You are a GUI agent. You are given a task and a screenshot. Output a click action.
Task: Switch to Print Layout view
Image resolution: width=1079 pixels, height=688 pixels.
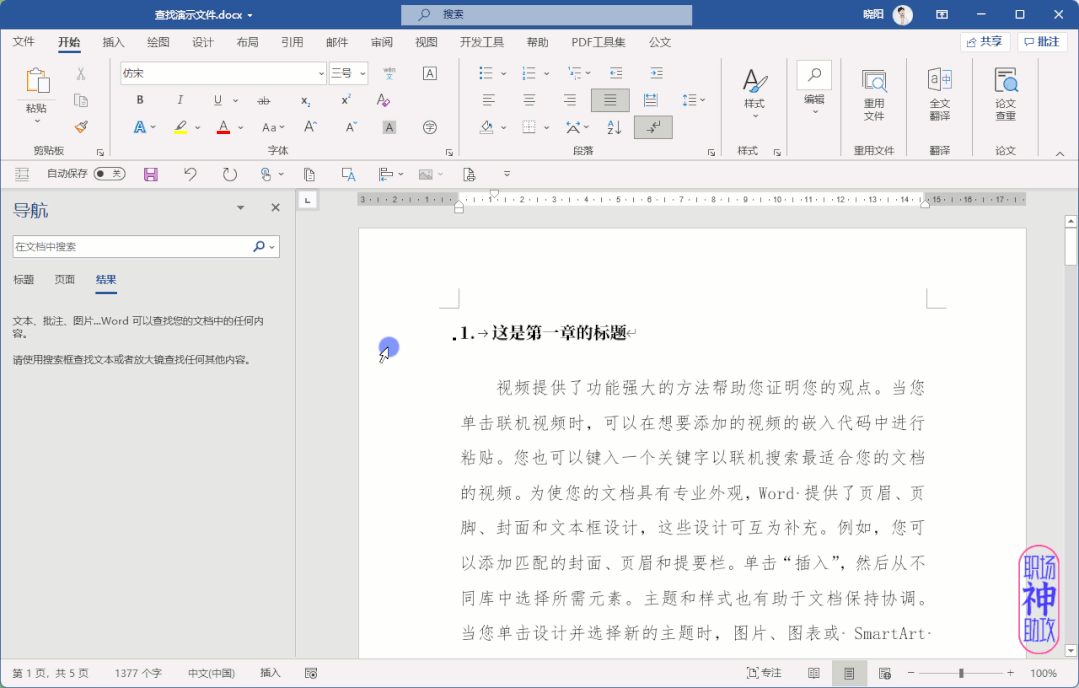coord(849,674)
